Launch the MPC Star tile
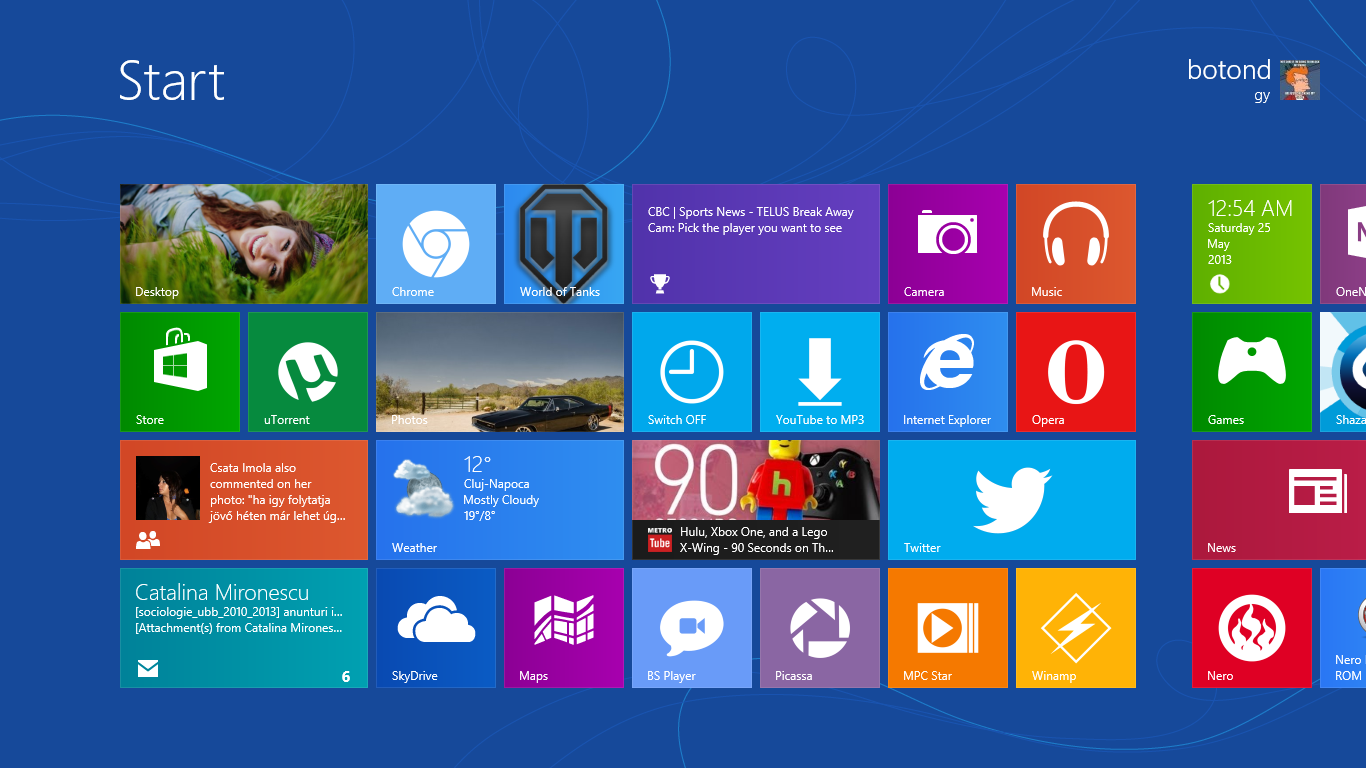The image size is (1366, 768). pyautogui.click(x=948, y=628)
